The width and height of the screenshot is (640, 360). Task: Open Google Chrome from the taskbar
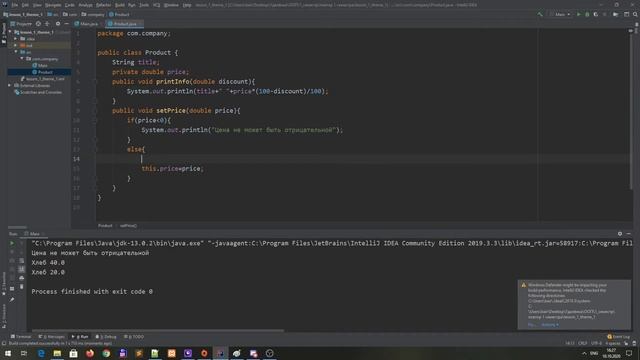[107, 353]
